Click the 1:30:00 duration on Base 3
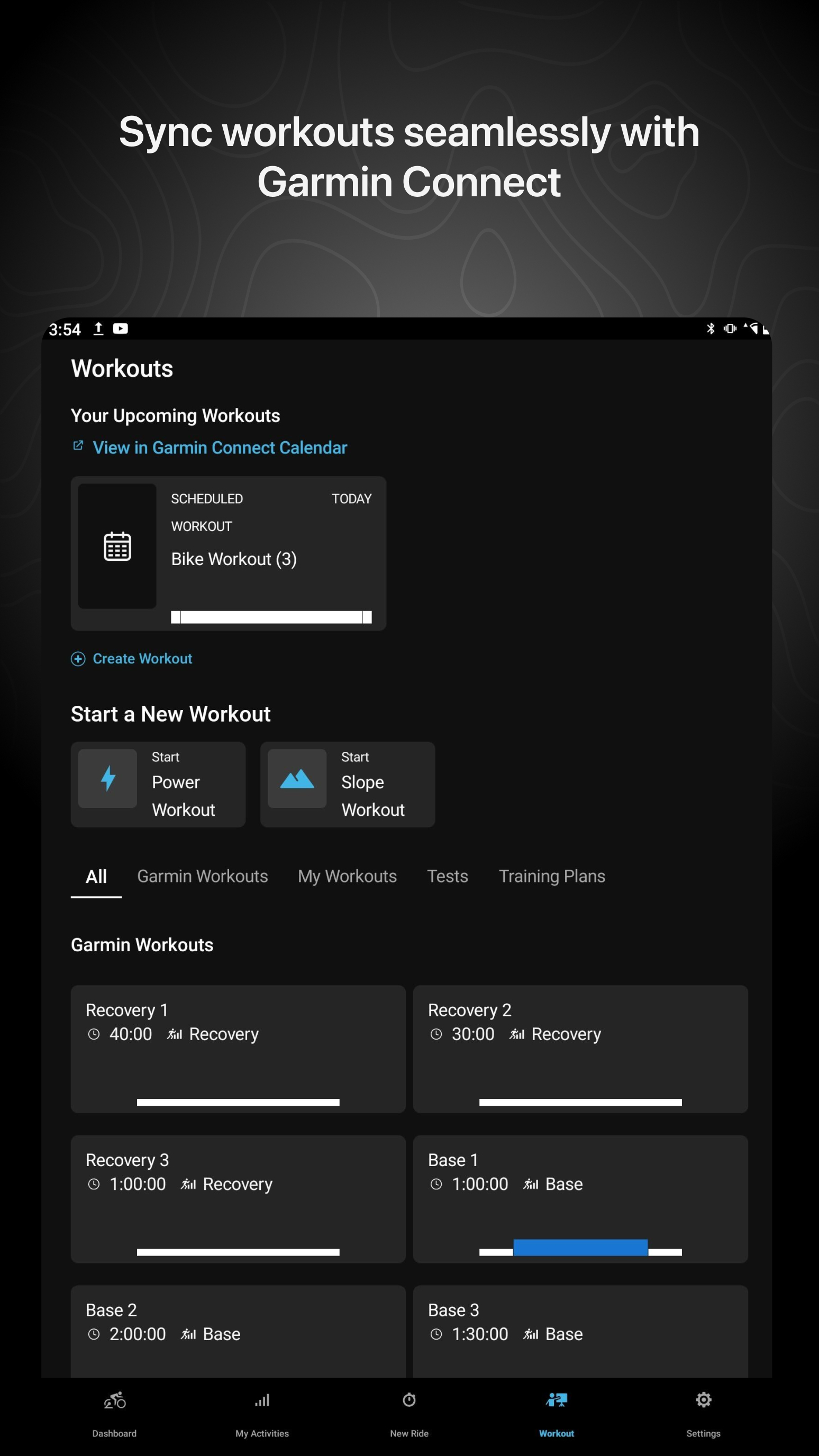This screenshot has width=819, height=1456. 480,1334
